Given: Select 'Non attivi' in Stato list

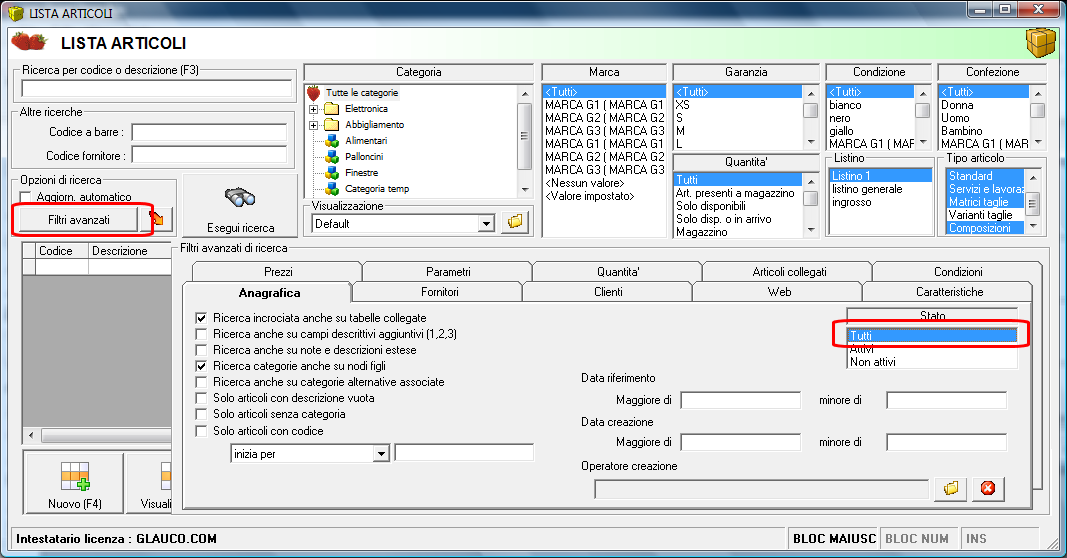Looking at the screenshot, I should point(932,362).
